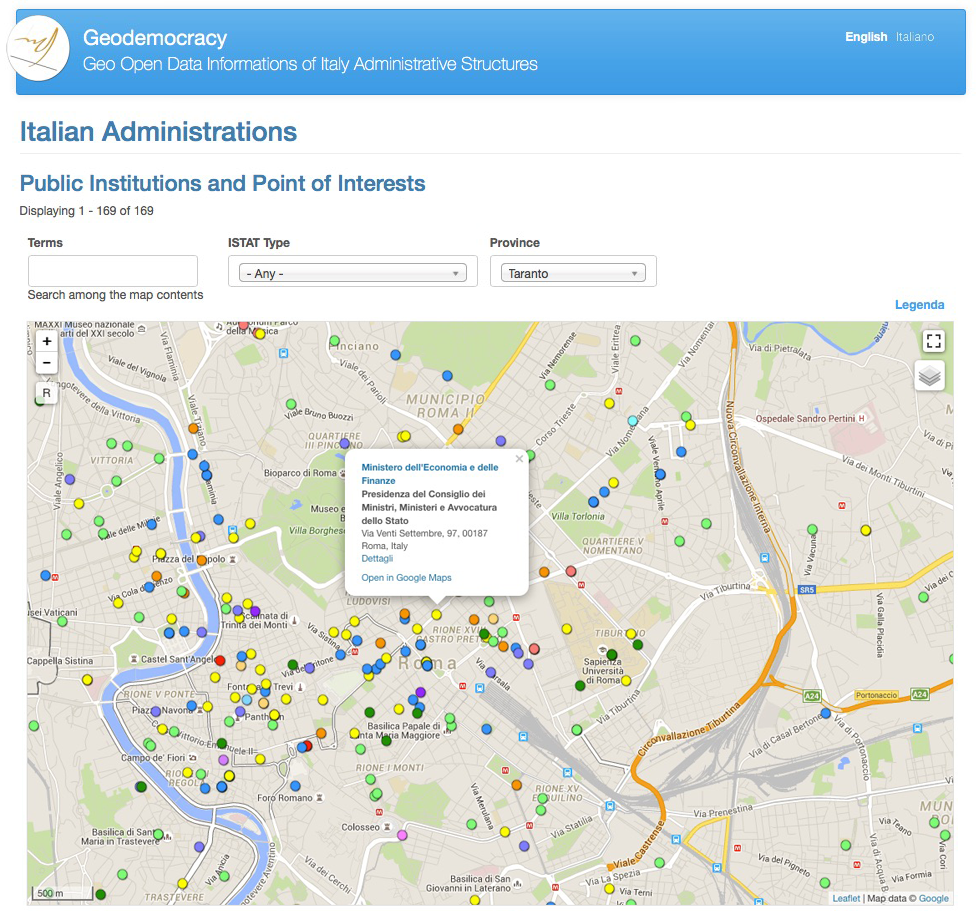Click the green marker near Pinciano label
The image size is (979, 916).
pyautogui.click(x=335, y=341)
